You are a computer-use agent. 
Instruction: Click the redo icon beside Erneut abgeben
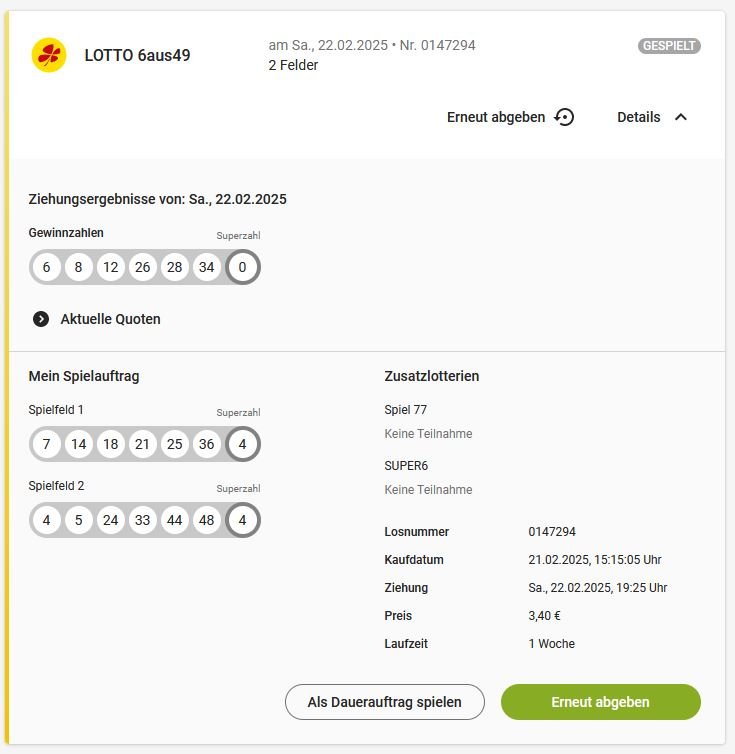click(x=564, y=117)
